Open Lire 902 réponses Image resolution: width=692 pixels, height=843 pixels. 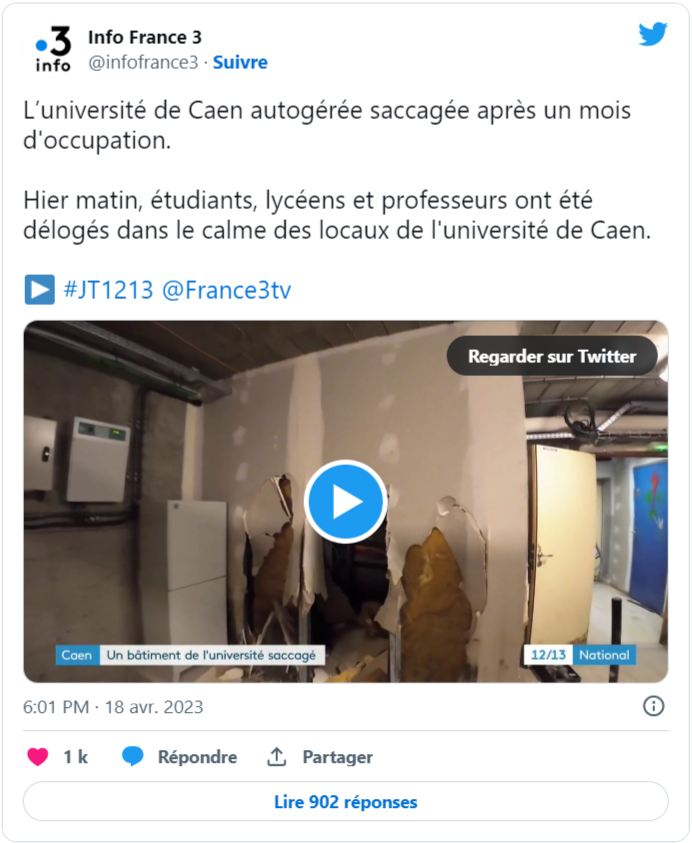pos(346,802)
